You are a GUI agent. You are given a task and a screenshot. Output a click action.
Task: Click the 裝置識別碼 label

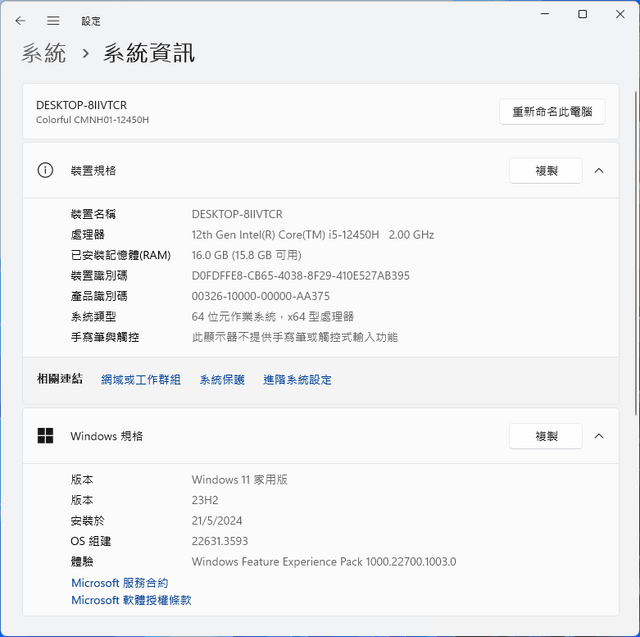point(99,275)
